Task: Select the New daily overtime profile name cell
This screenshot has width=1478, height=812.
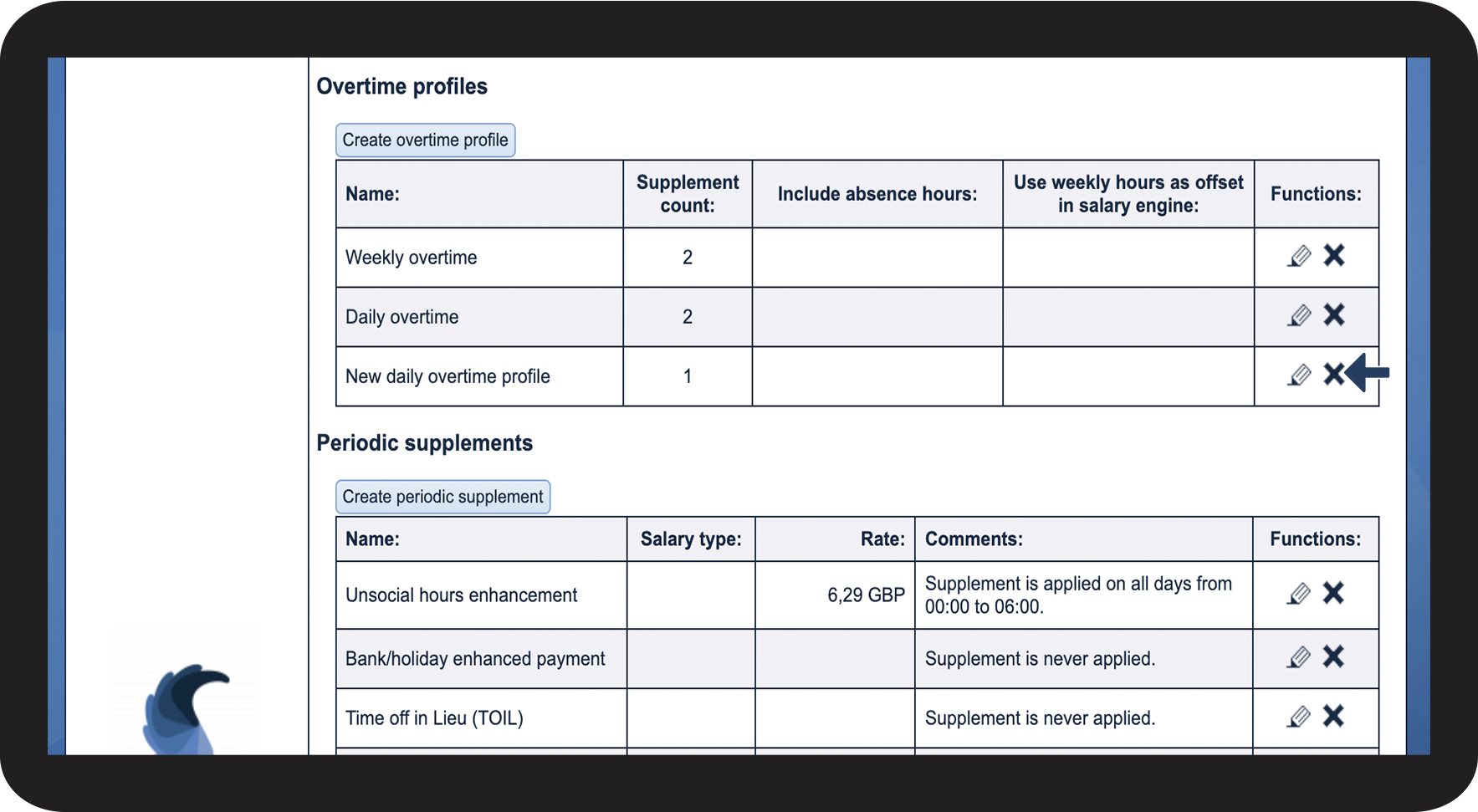Action: click(x=447, y=376)
